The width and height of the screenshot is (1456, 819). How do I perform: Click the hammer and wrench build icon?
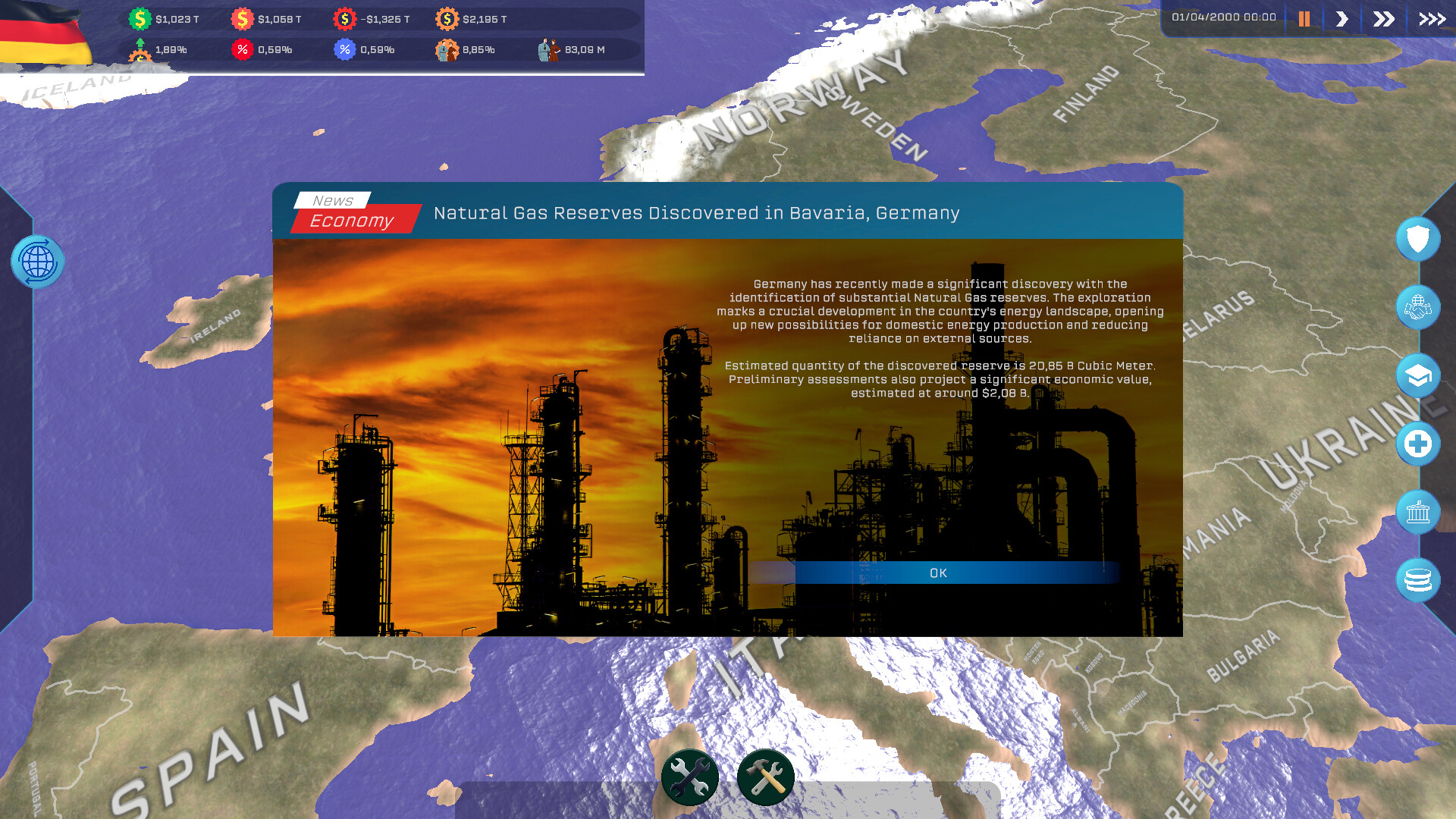coord(765,777)
